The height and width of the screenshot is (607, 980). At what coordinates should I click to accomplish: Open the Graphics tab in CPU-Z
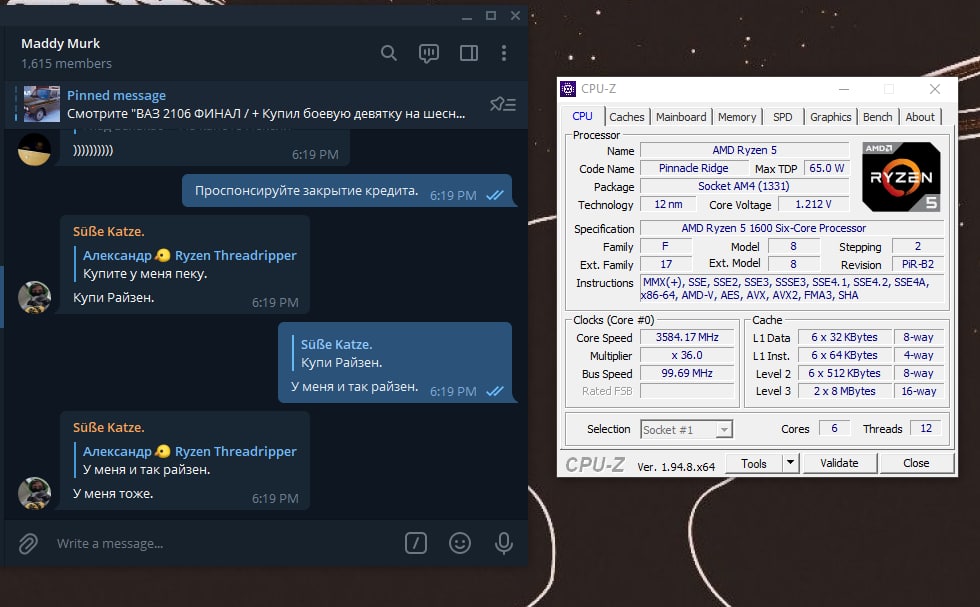(x=831, y=117)
